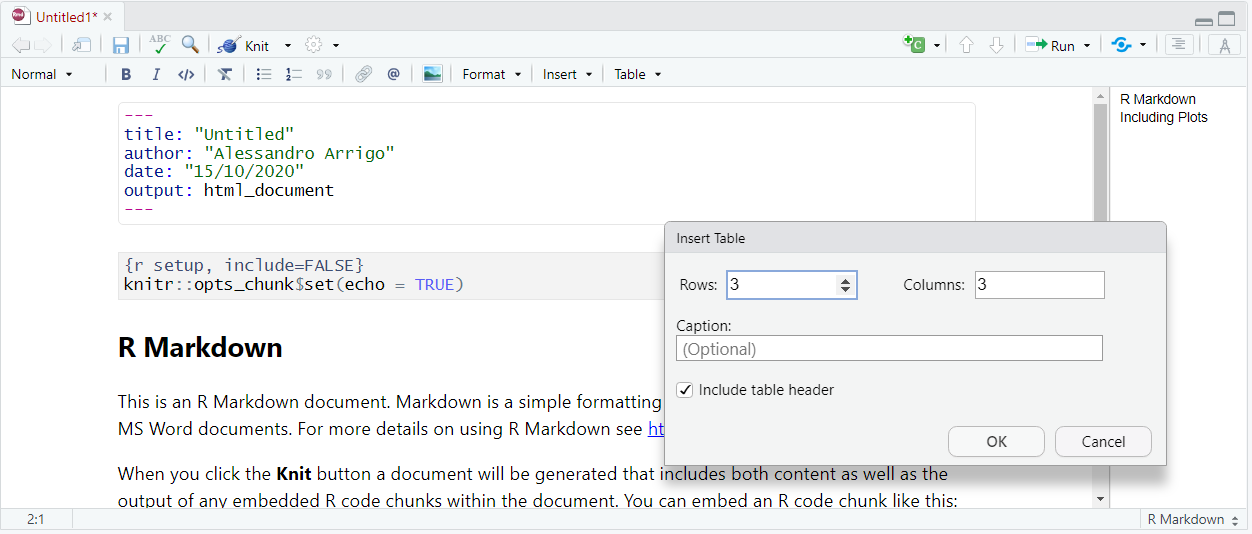Open the R Markdown file type selector
The height and width of the screenshot is (534, 1252).
coord(1193,520)
